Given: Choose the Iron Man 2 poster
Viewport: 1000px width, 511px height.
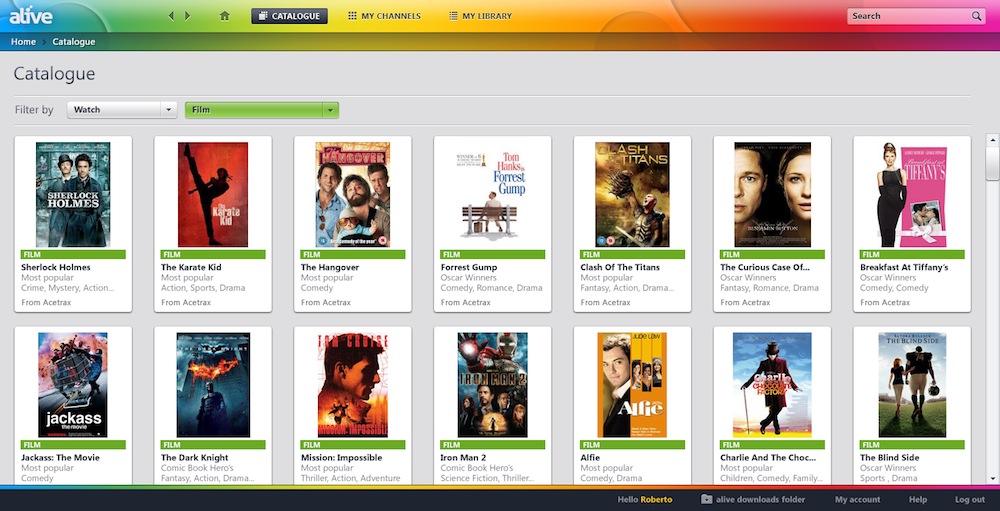Looking at the screenshot, I should coord(492,385).
